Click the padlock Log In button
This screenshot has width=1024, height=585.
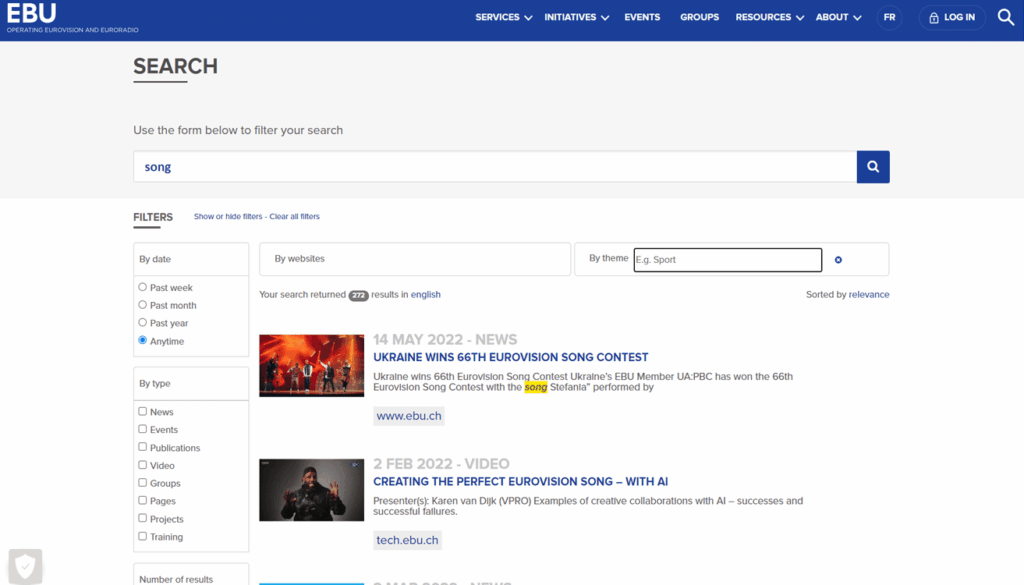point(951,17)
